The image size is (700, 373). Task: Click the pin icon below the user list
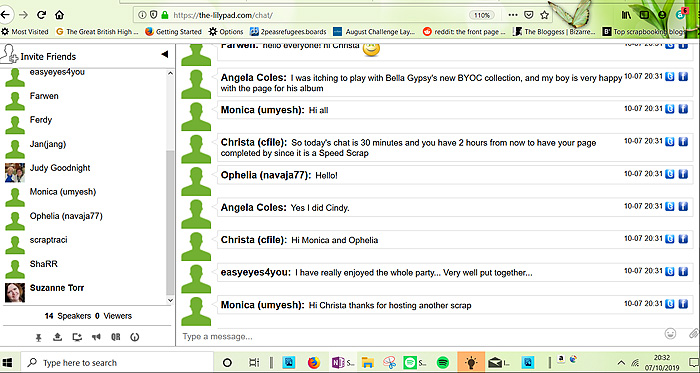(x=39, y=337)
